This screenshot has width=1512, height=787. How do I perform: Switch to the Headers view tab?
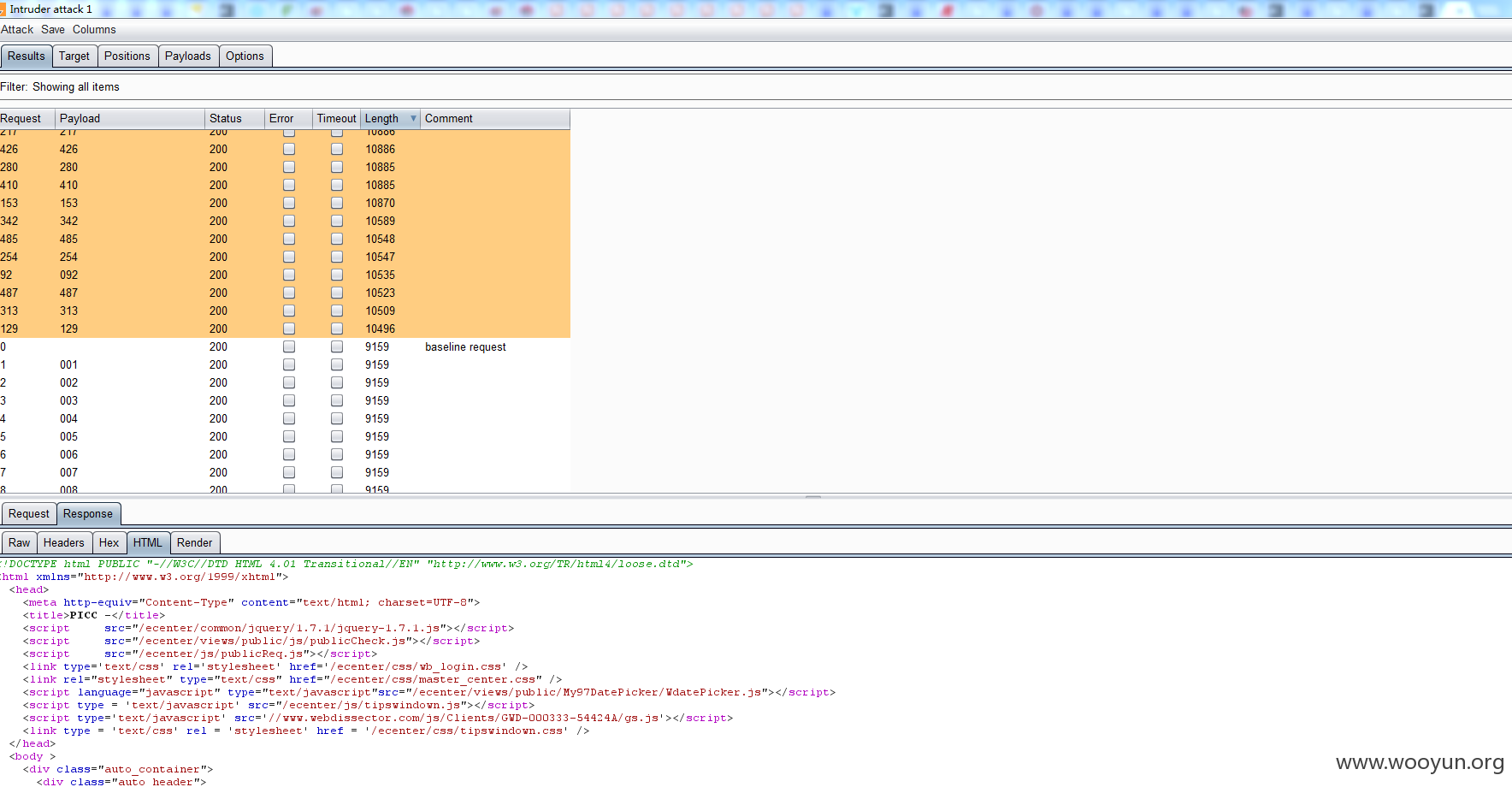[64, 543]
